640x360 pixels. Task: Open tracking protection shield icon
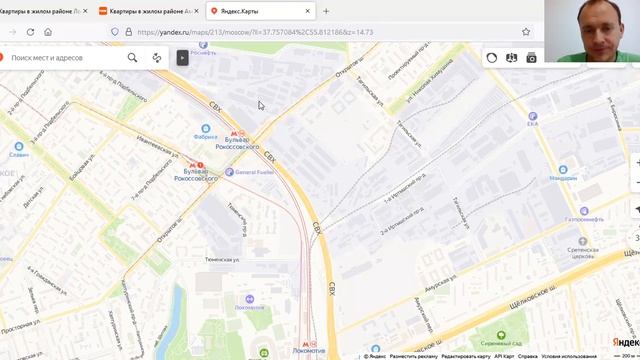coord(115,32)
